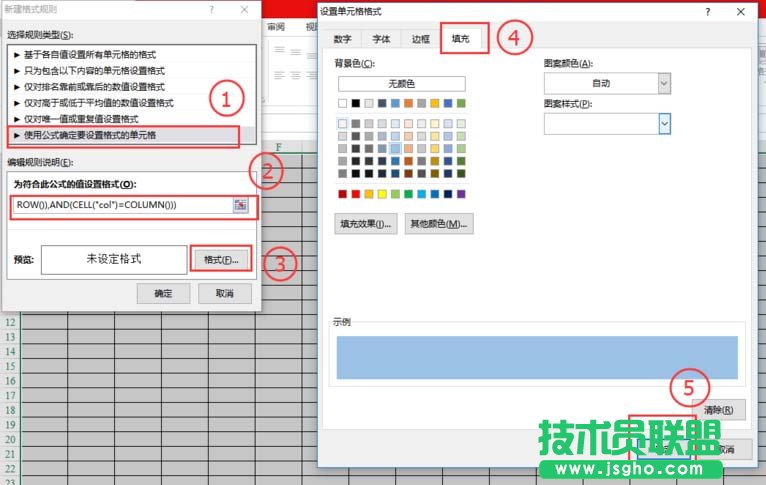This screenshot has height=485, width=766.
Task: Select row 14 header in Excel
Action: click(x=10, y=352)
